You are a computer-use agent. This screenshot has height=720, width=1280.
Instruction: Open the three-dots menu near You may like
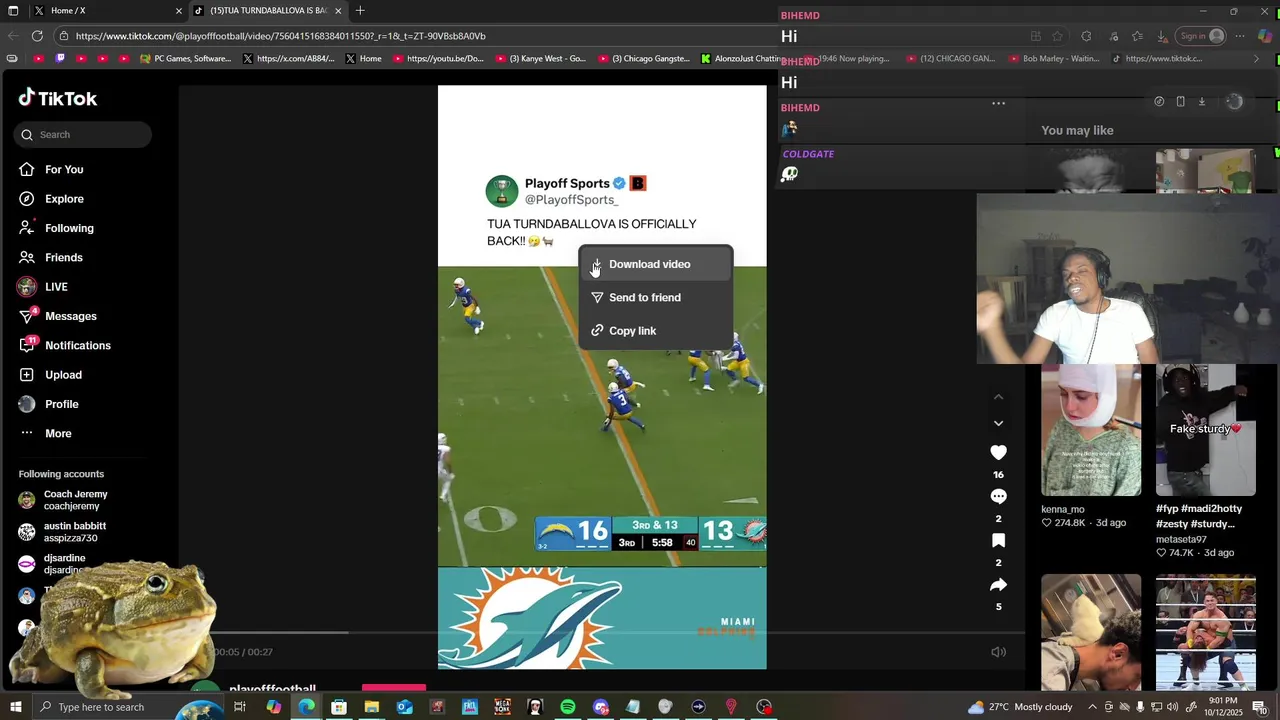(x=998, y=103)
